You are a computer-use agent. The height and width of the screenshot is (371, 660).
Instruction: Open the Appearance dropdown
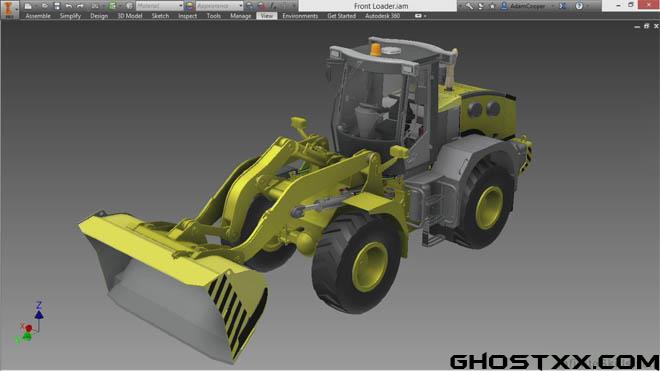(x=219, y=6)
